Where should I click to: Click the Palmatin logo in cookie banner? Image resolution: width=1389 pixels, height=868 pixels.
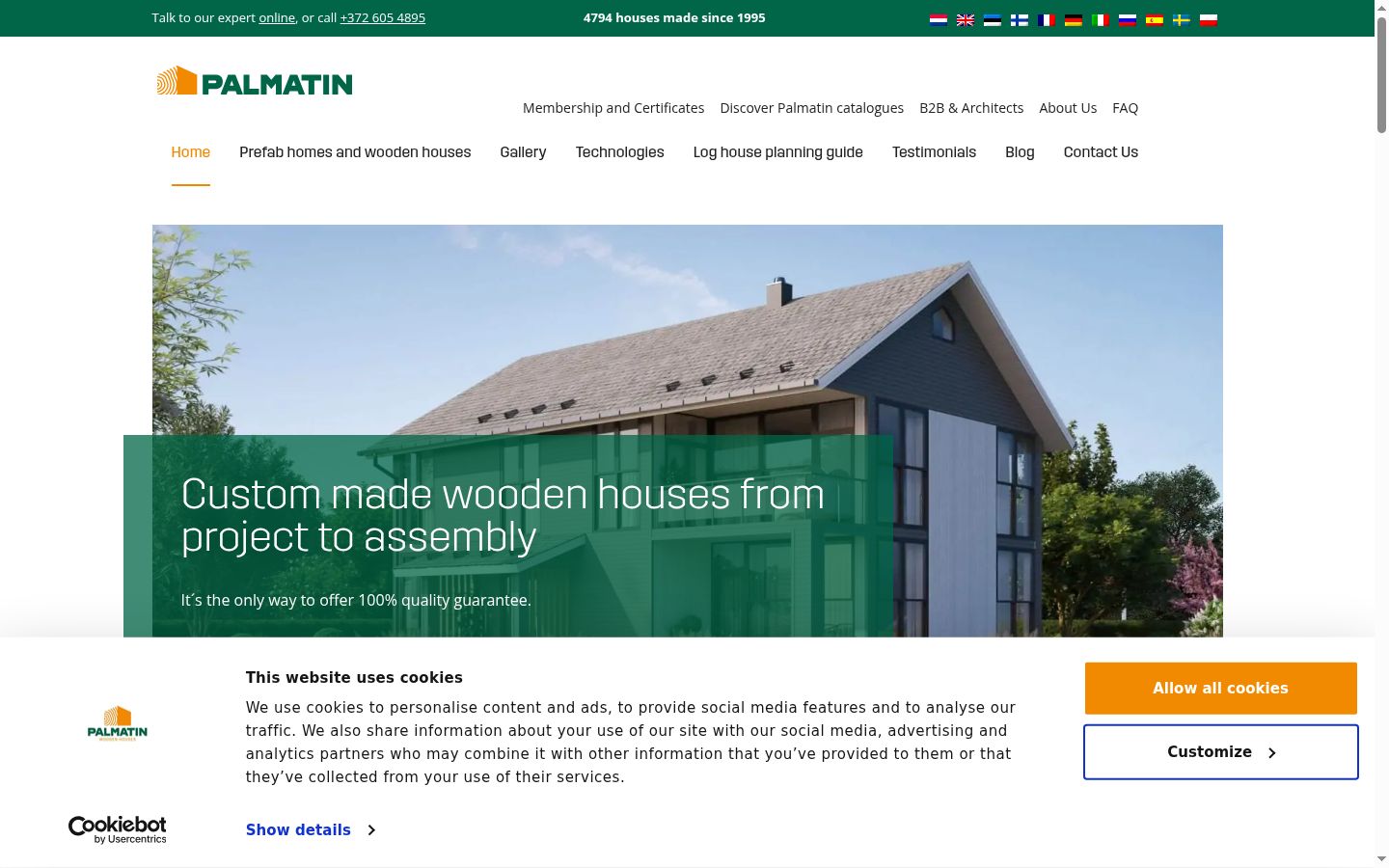pyautogui.click(x=118, y=723)
